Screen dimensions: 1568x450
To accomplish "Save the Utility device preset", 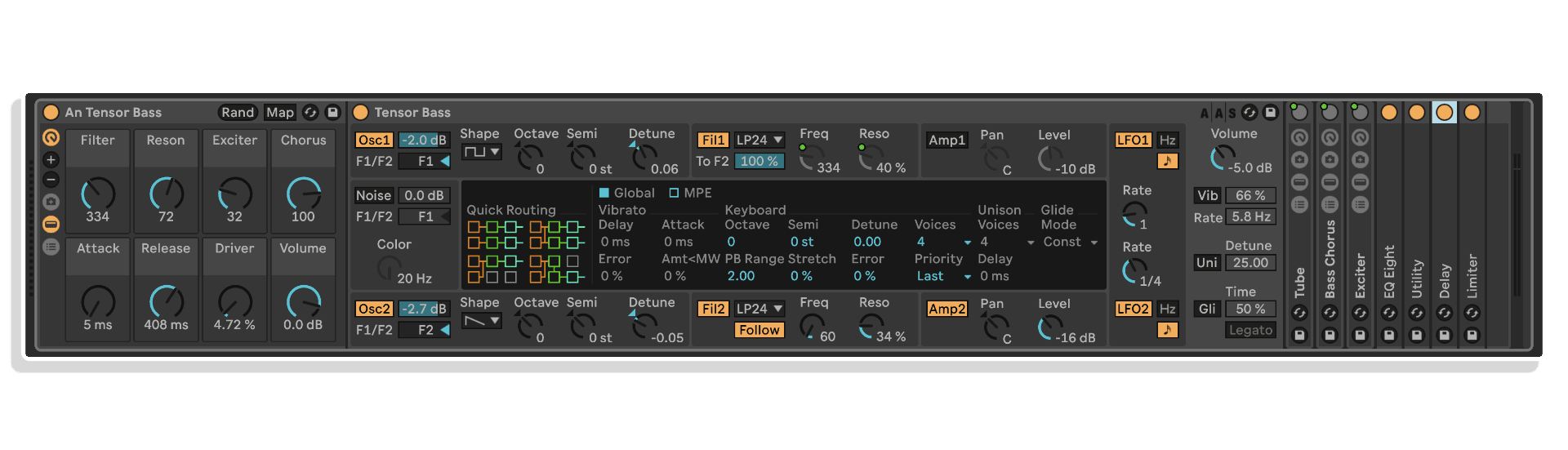I will click(x=1417, y=335).
